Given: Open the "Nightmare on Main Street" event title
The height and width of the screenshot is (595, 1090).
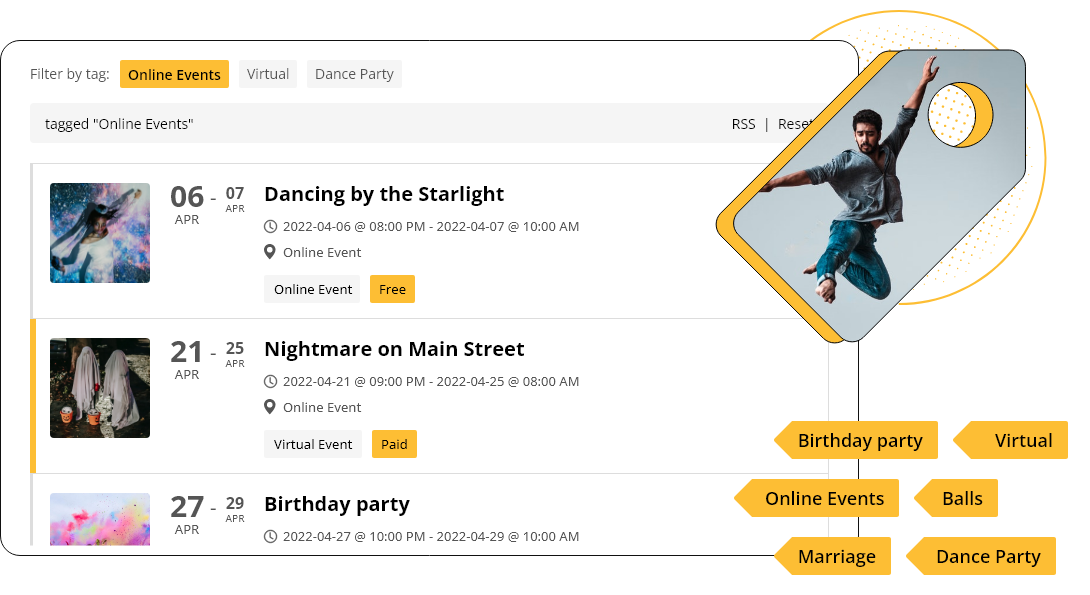Looking at the screenshot, I should (x=394, y=349).
